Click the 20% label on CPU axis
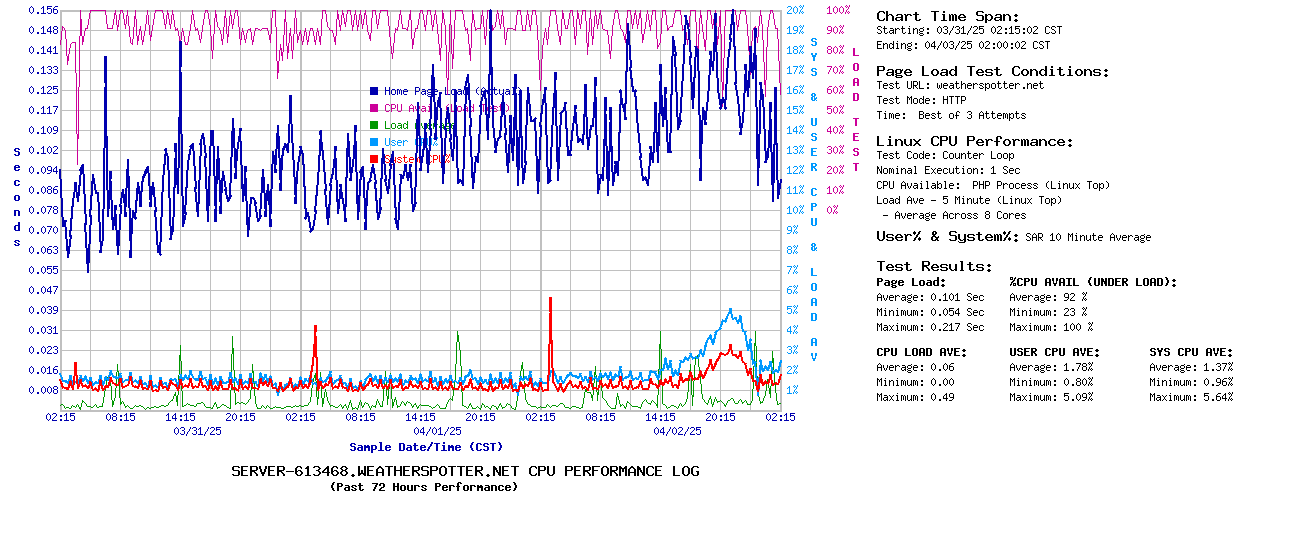1300x550 pixels. 795,10
